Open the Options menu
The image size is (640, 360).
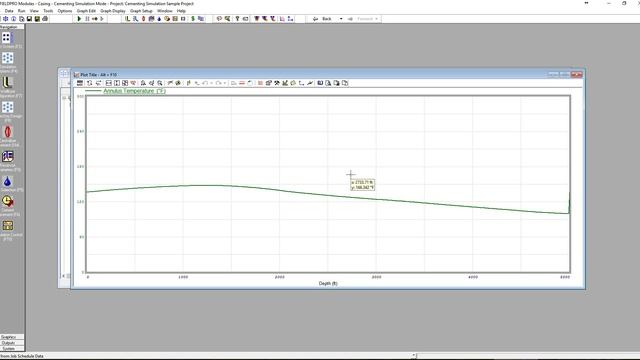(x=65, y=11)
